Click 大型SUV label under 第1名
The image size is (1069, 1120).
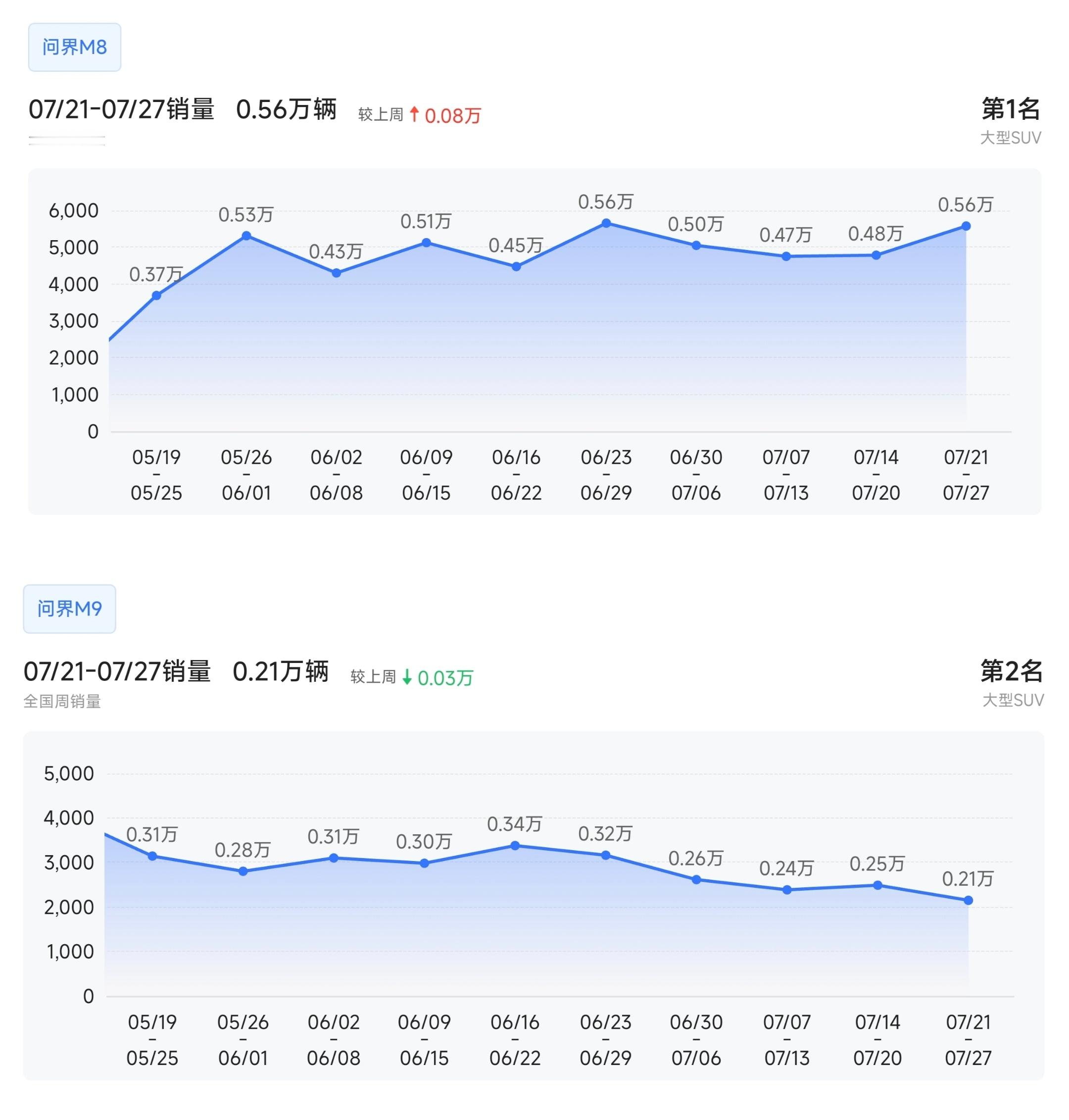coord(1011,138)
